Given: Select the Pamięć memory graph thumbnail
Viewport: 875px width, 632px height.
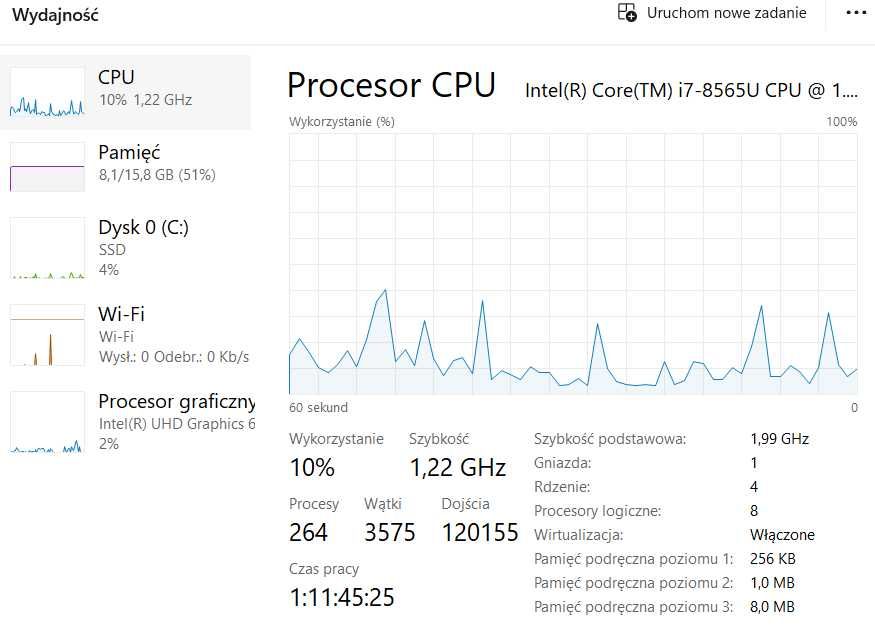Looking at the screenshot, I should click(47, 166).
